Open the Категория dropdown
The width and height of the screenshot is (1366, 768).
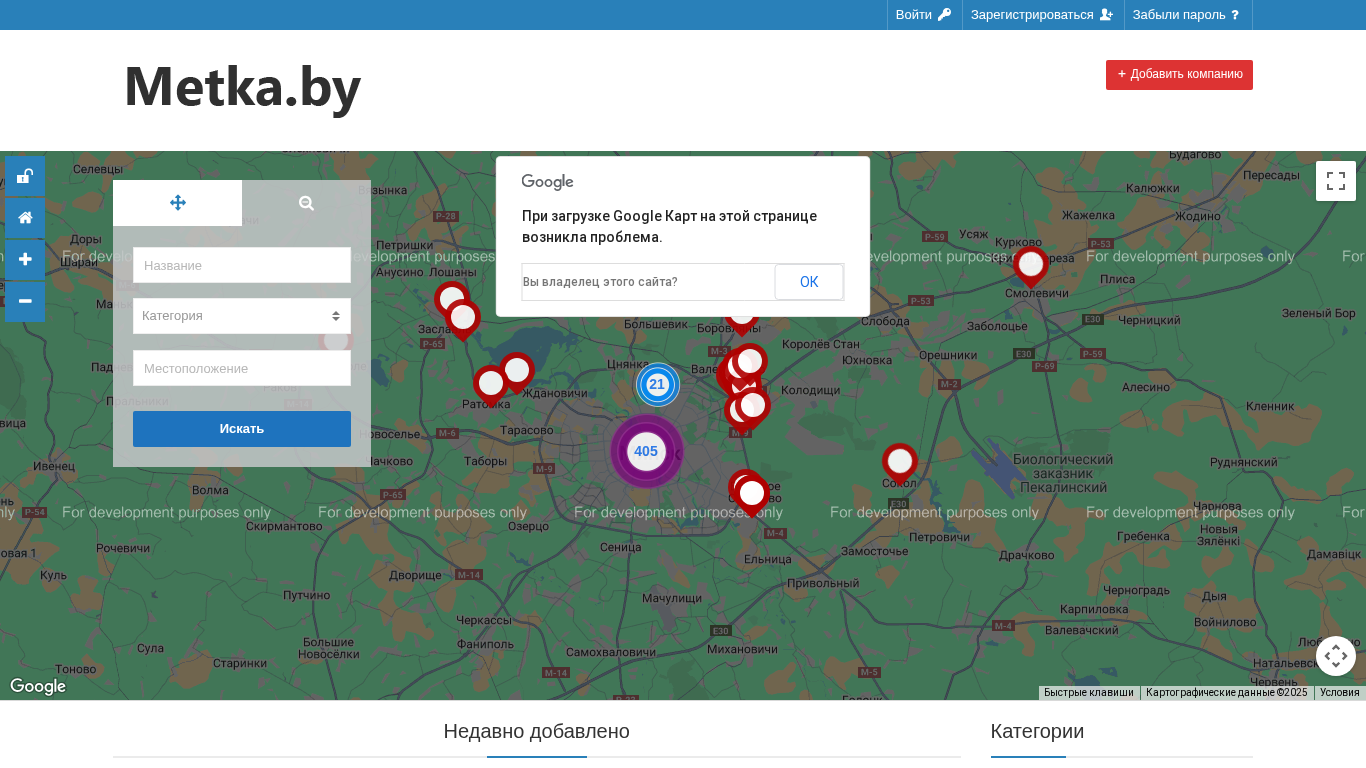[x=242, y=316]
